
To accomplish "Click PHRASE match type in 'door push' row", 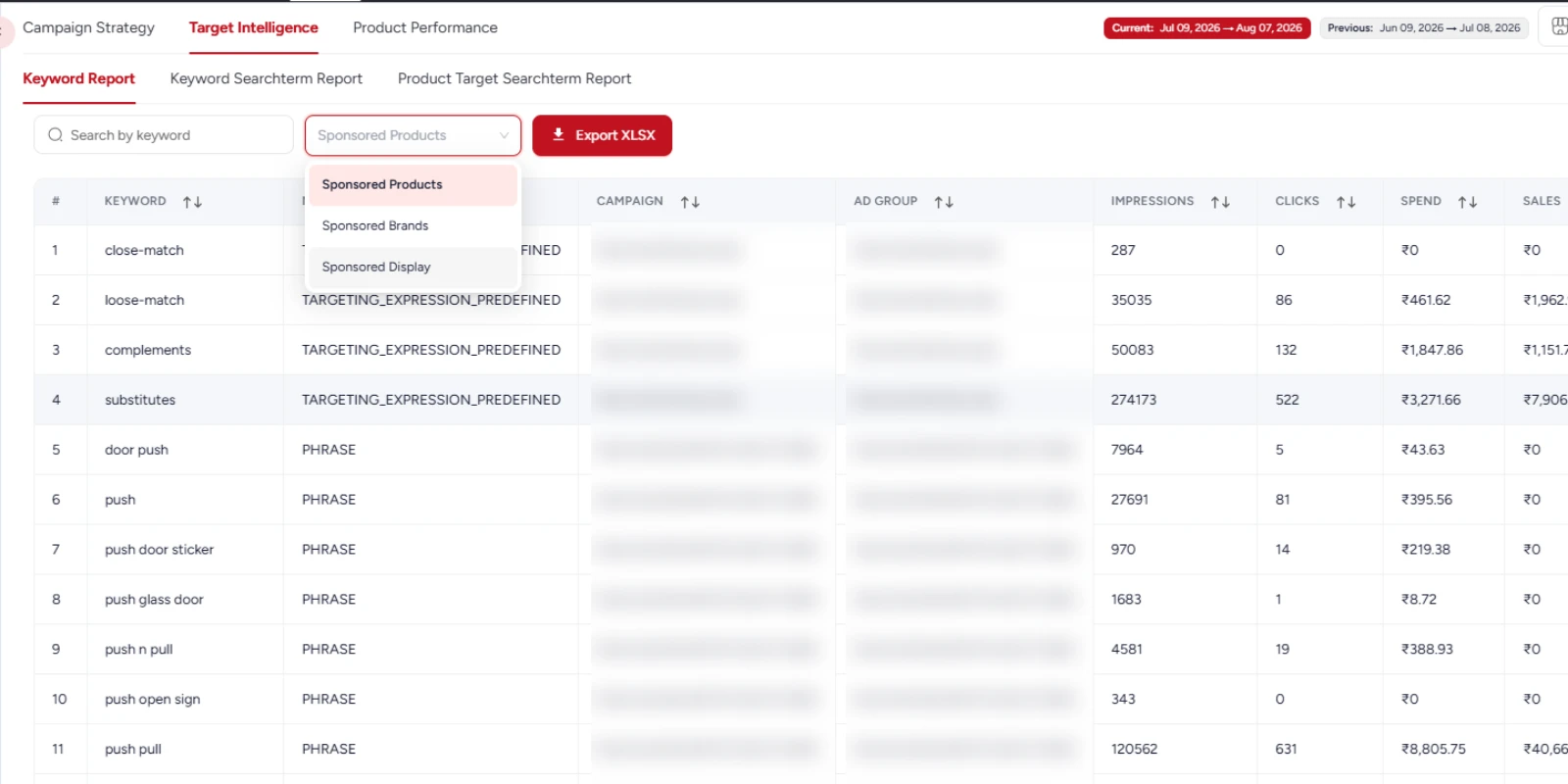I will pyautogui.click(x=328, y=450).
